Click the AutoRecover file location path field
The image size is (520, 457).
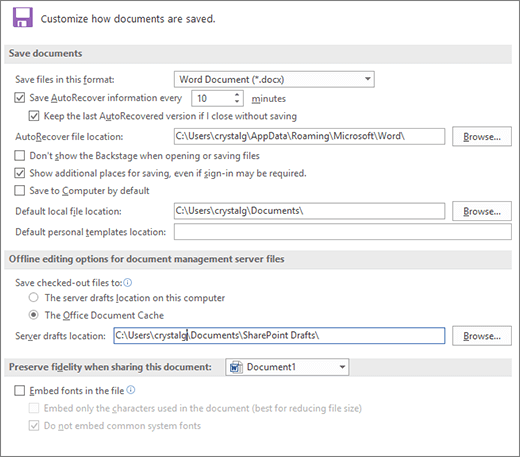point(309,136)
